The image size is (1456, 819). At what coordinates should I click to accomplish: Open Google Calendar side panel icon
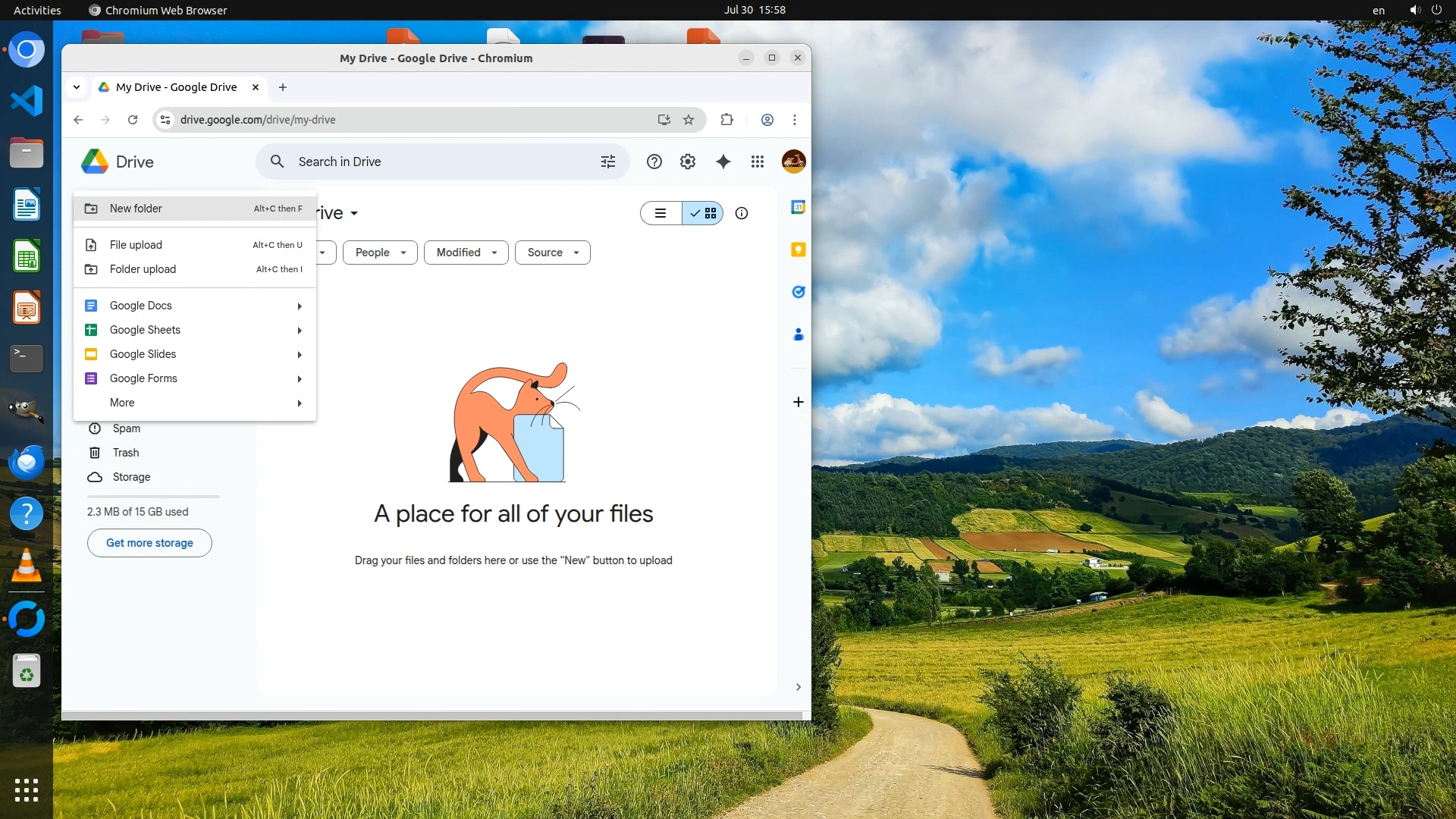click(x=798, y=207)
